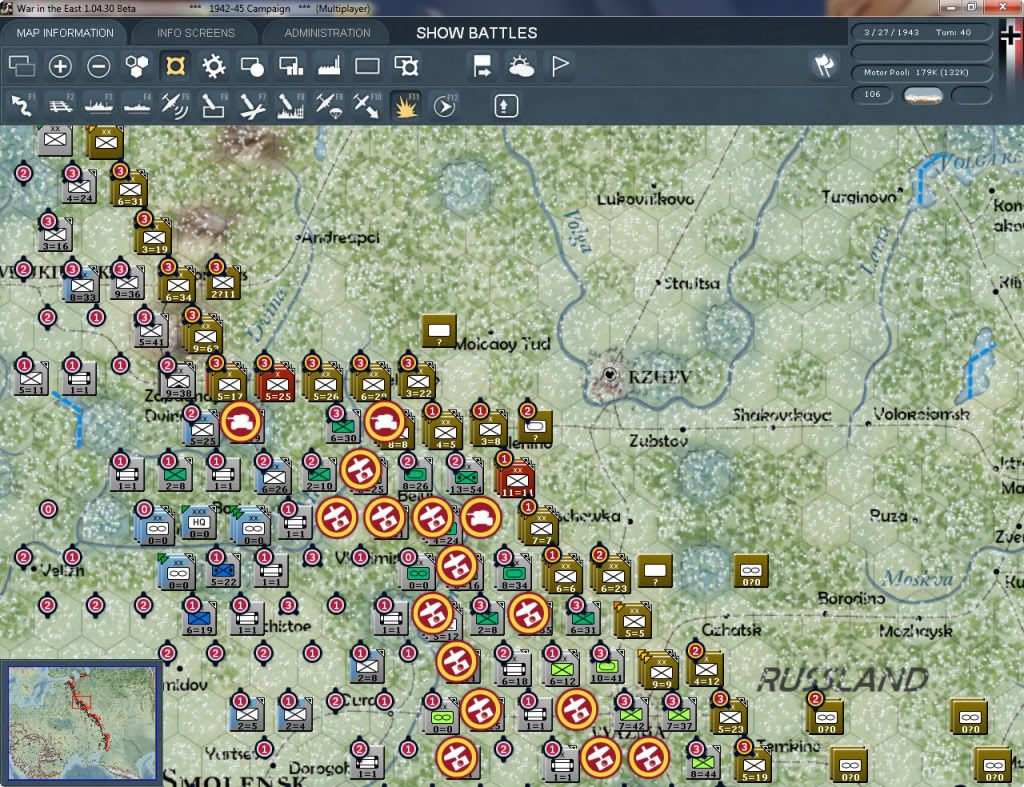Select the F6 bomb unit icon
Viewport: 1024px width, 787px height.
[214, 106]
